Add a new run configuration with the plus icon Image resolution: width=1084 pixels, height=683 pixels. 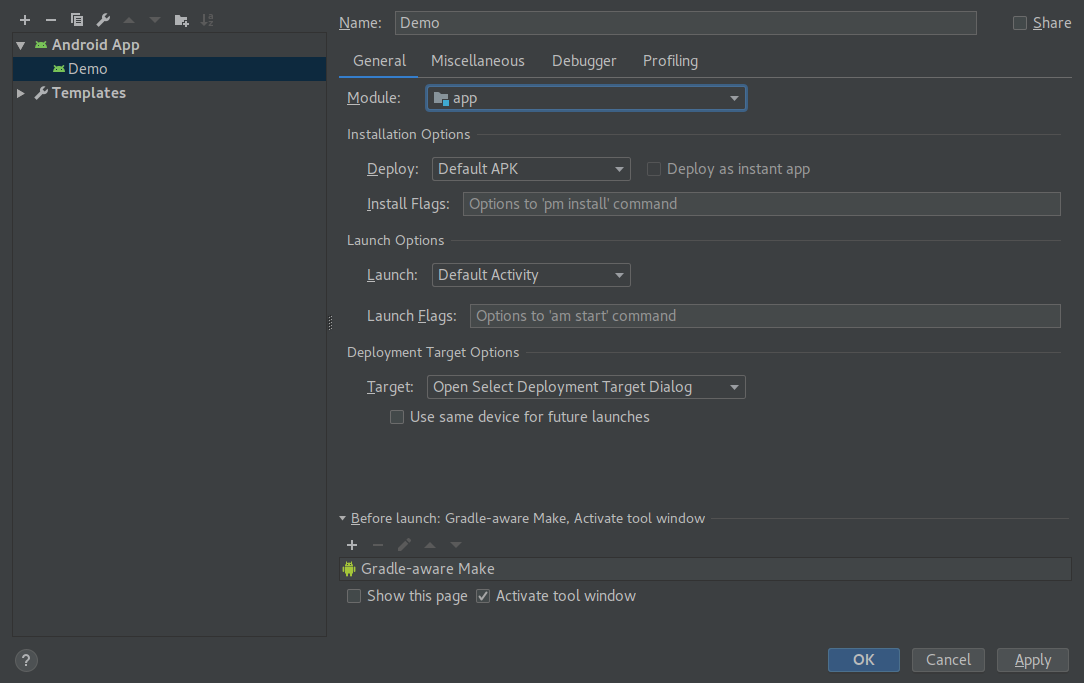24,19
